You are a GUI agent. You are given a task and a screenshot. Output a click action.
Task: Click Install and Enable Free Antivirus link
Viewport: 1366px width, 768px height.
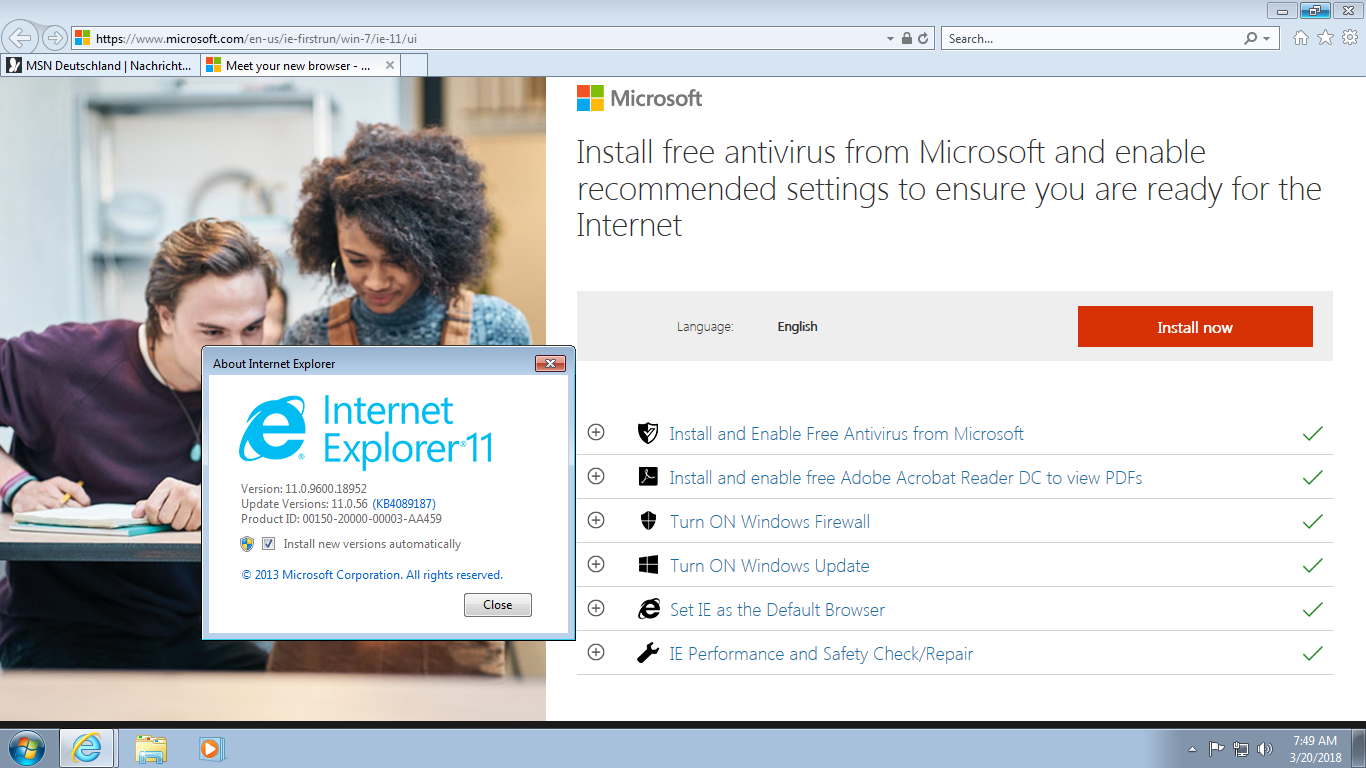coord(846,434)
